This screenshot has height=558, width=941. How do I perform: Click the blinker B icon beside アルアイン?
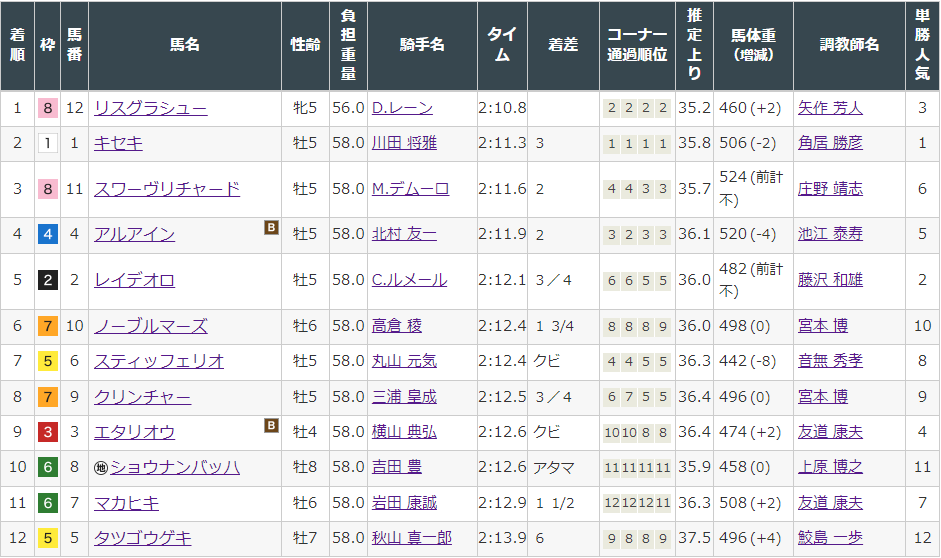(271, 227)
